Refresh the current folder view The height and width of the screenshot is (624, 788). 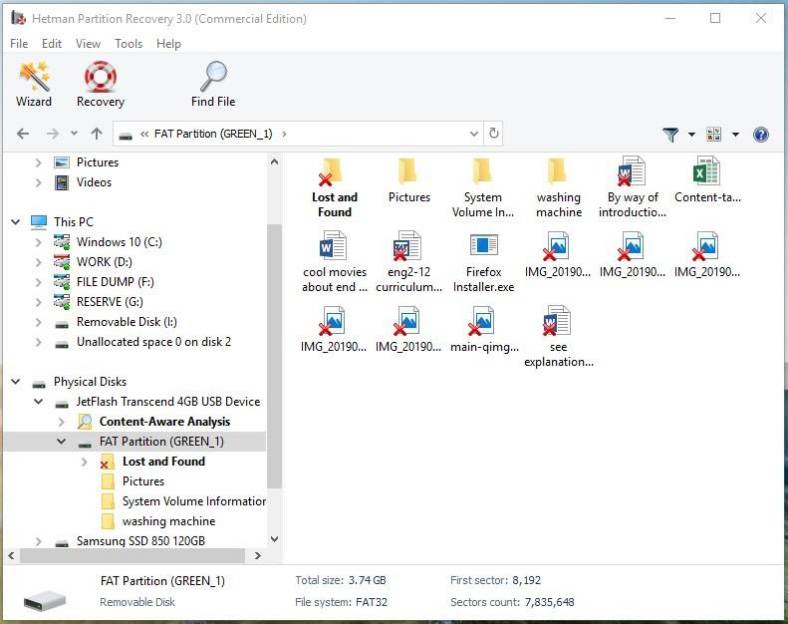click(494, 134)
